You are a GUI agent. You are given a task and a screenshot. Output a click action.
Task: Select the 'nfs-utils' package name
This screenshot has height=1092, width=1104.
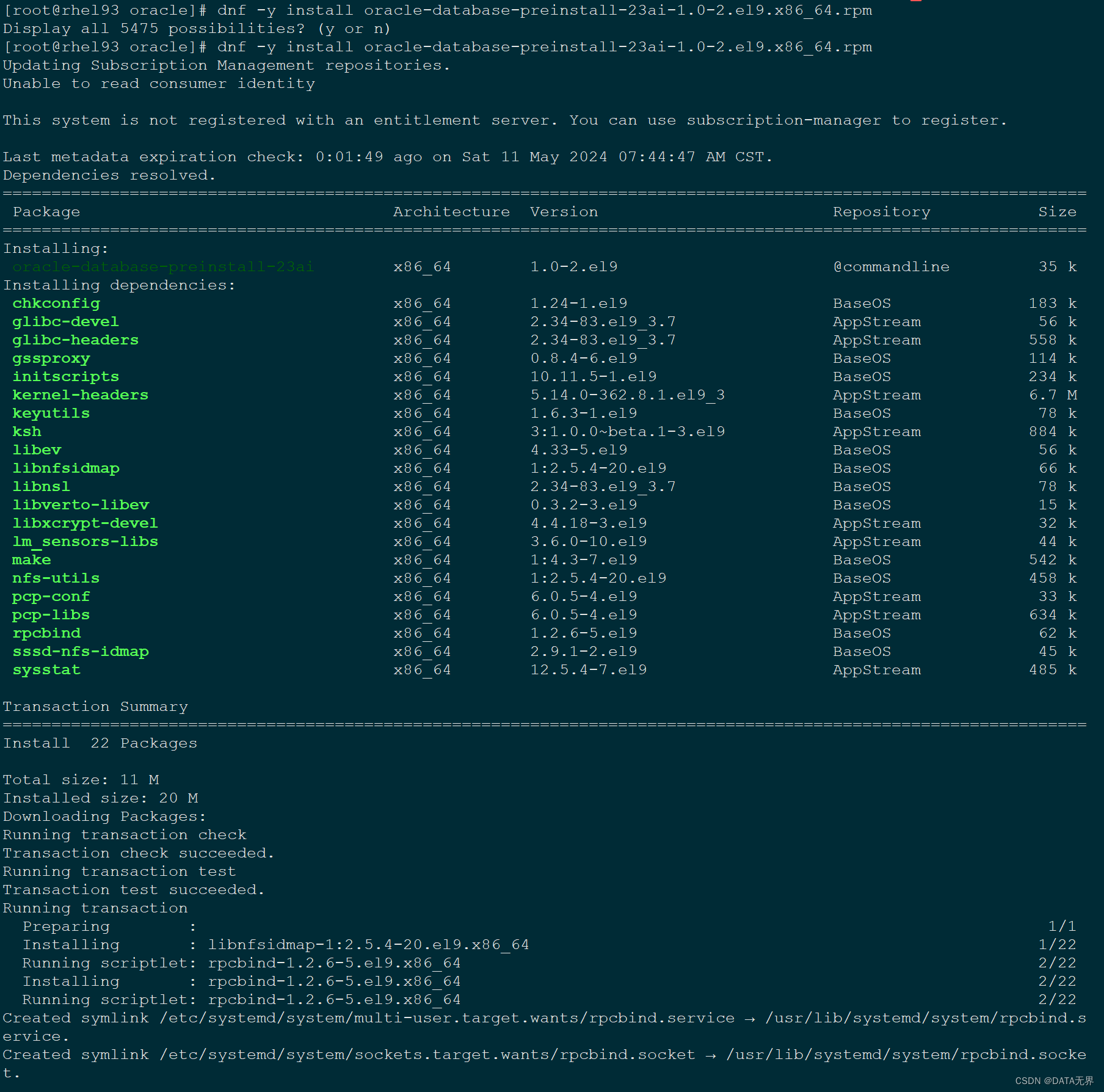[56, 578]
